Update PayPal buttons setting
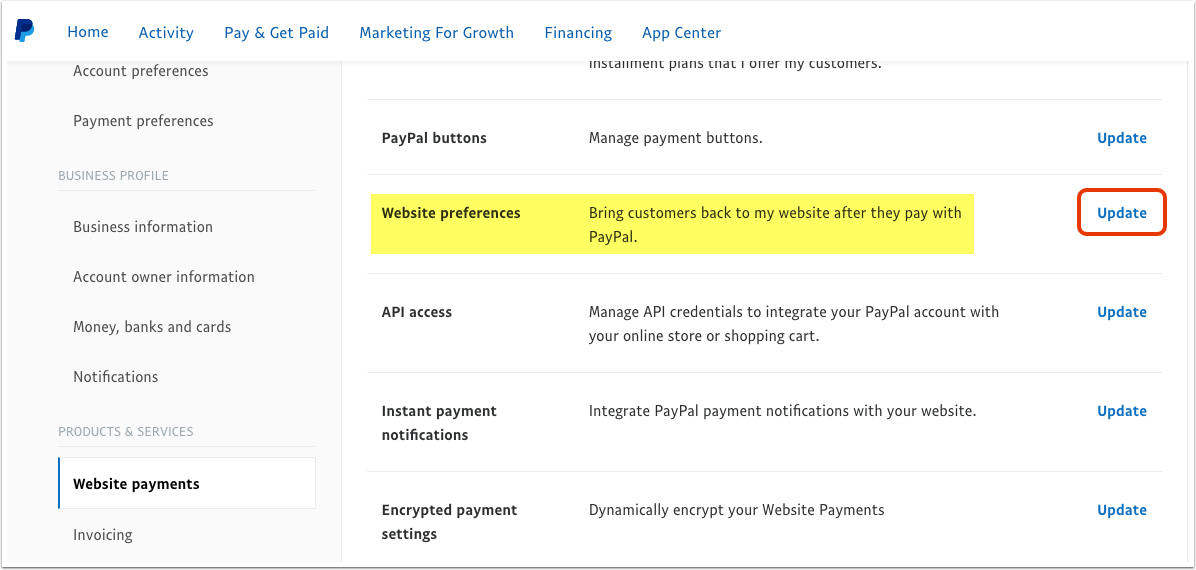 tap(1122, 138)
